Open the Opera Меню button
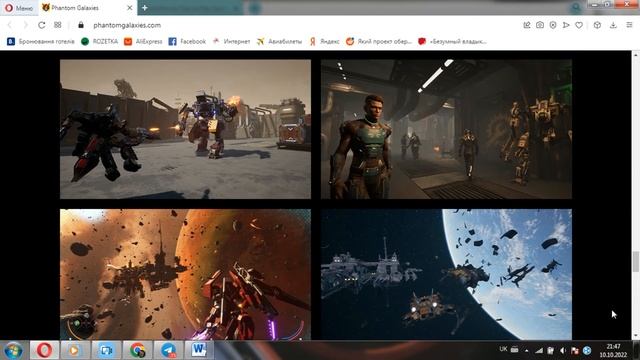Viewport: 640px width, 360px height. (x=19, y=8)
